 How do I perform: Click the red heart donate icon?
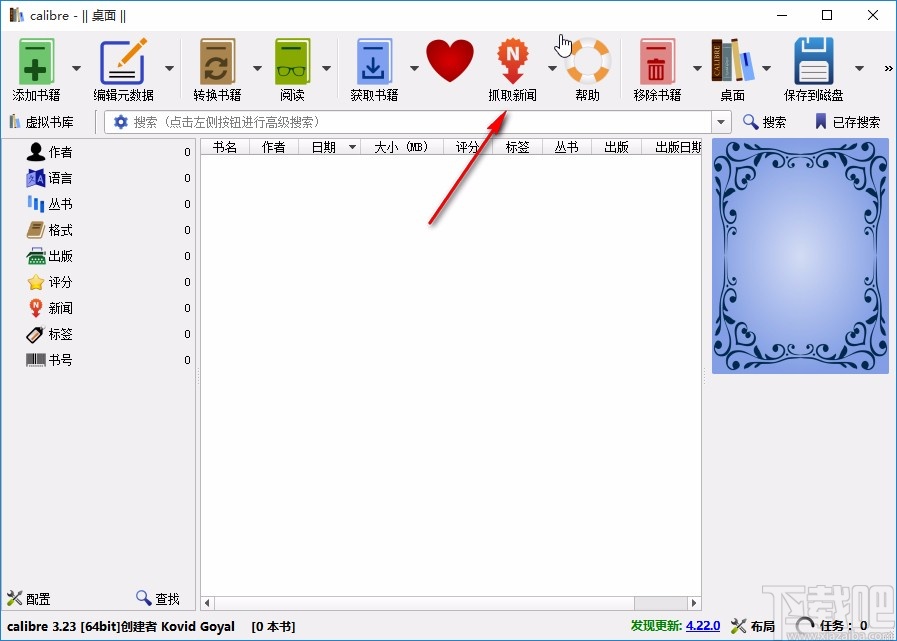point(450,61)
